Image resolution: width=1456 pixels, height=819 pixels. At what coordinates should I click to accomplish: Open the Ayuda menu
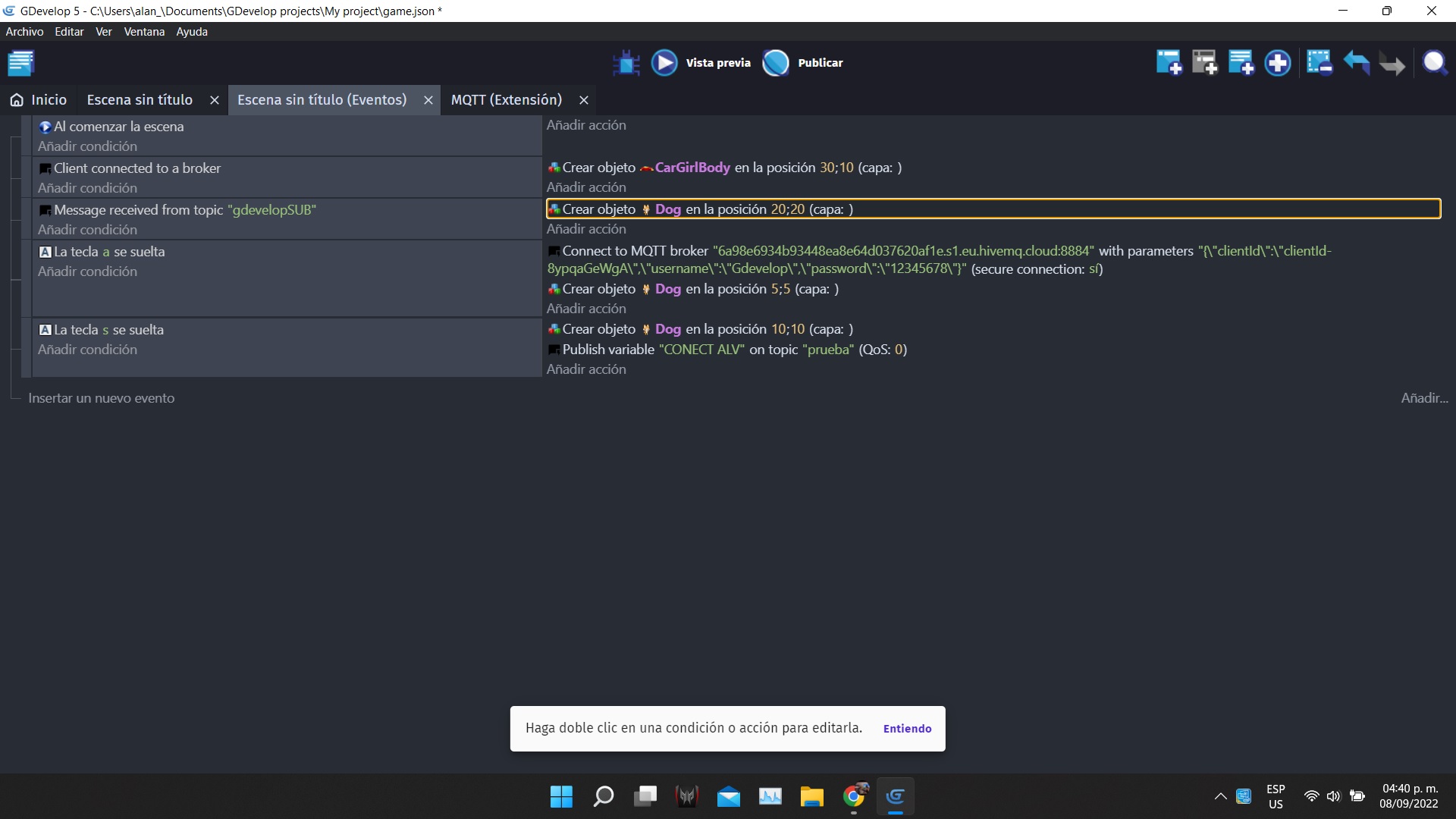point(192,32)
